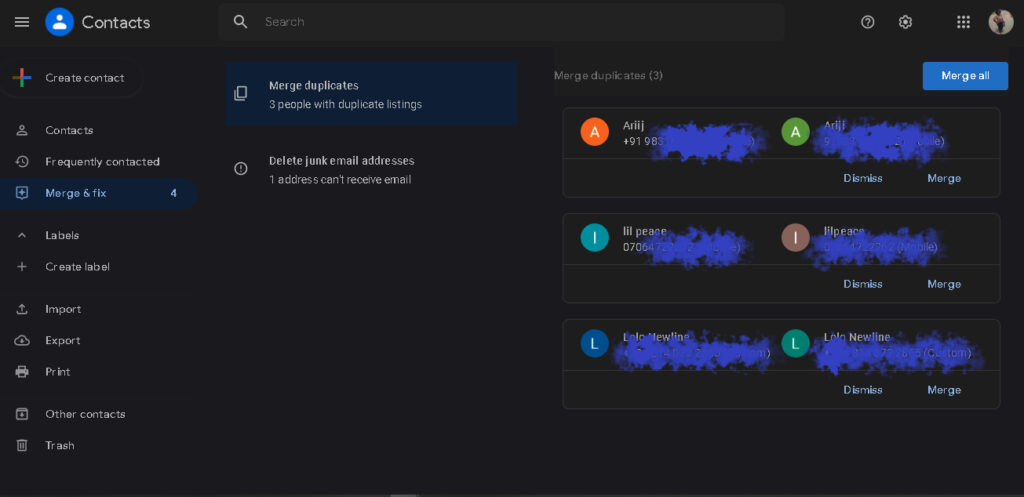Click the Labels heading text
This screenshot has height=497, width=1024.
tap(62, 235)
